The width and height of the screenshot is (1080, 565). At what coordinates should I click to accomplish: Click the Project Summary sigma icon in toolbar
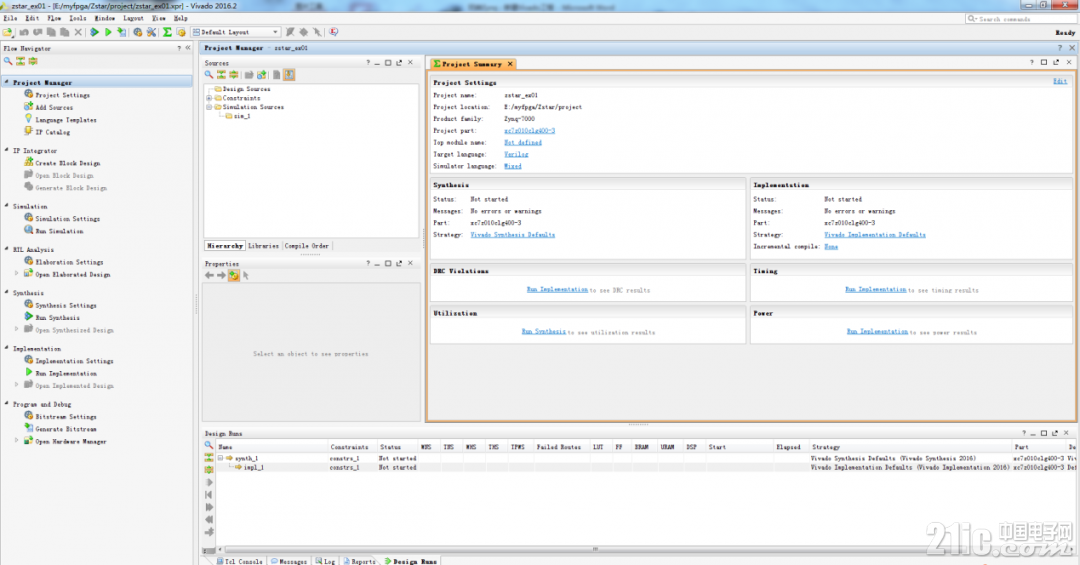point(167,32)
